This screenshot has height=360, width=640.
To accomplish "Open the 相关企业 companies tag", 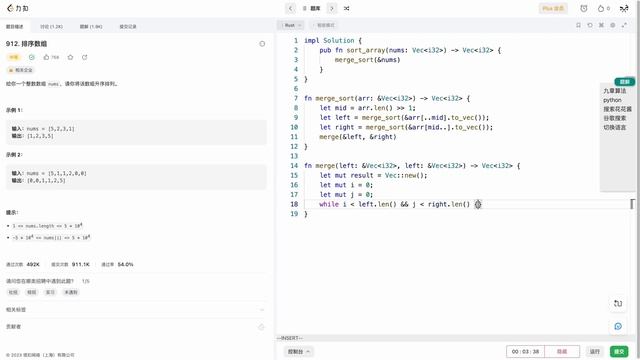I will coord(20,70).
